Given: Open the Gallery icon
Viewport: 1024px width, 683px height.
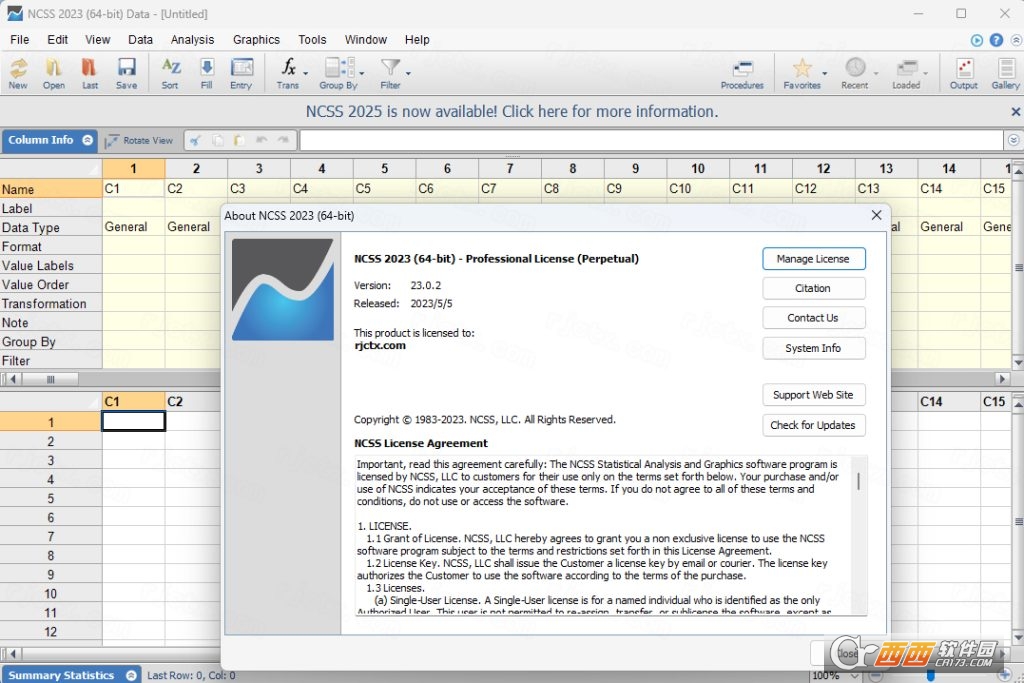Looking at the screenshot, I should 1006,73.
